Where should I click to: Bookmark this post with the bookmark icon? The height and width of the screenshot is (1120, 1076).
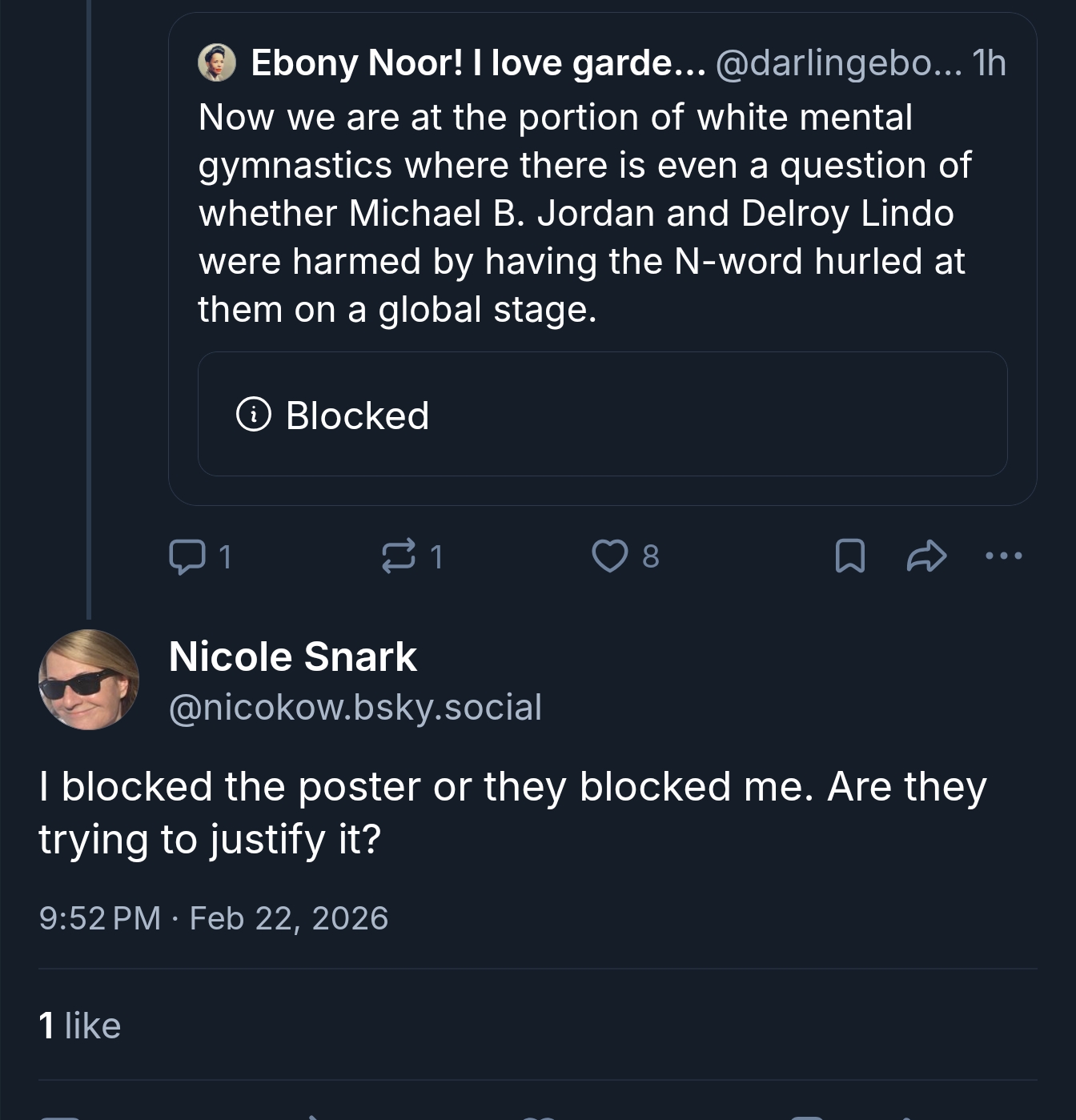coord(849,556)
